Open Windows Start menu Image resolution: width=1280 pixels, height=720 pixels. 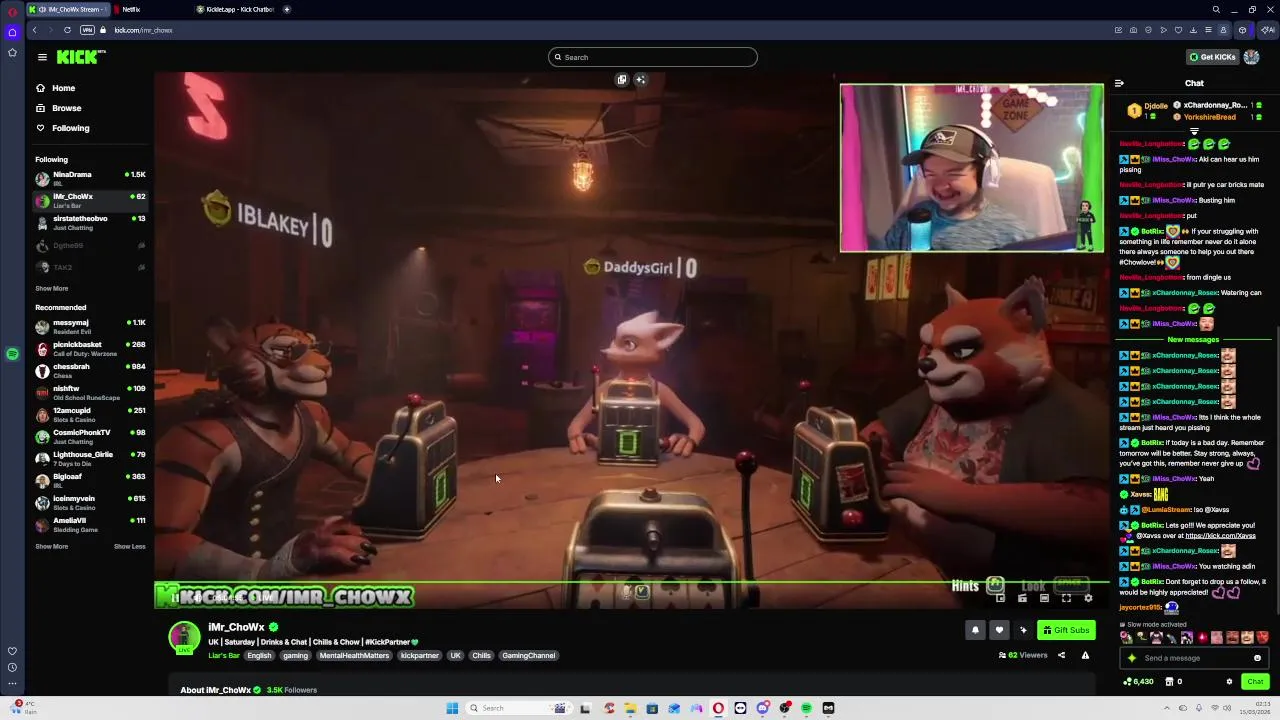coord(452,708)
